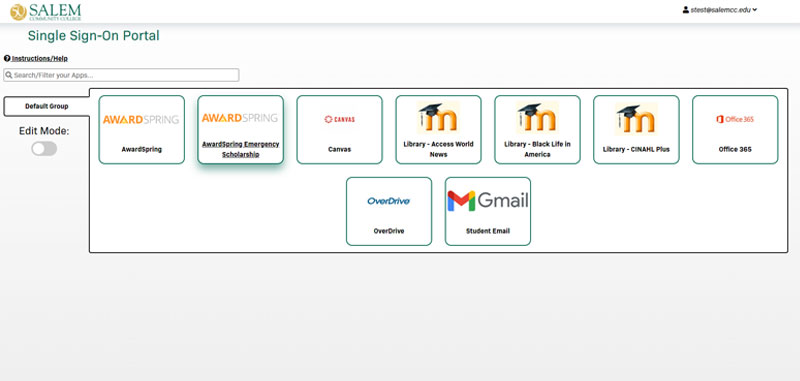
Task: Open the Gmail Student Email icon
Action: 488,200
